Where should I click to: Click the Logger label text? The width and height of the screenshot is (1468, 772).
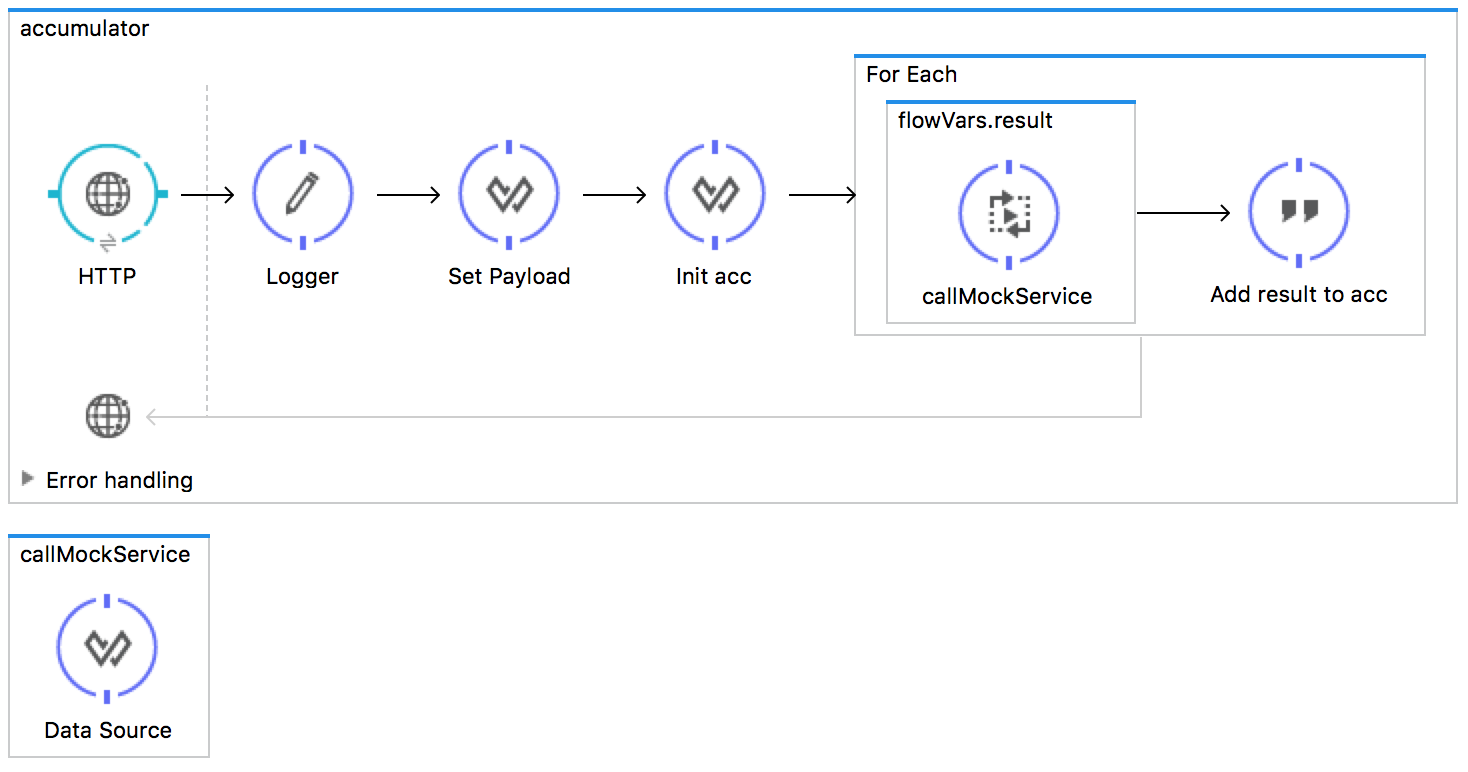click(x=303, y=277)
